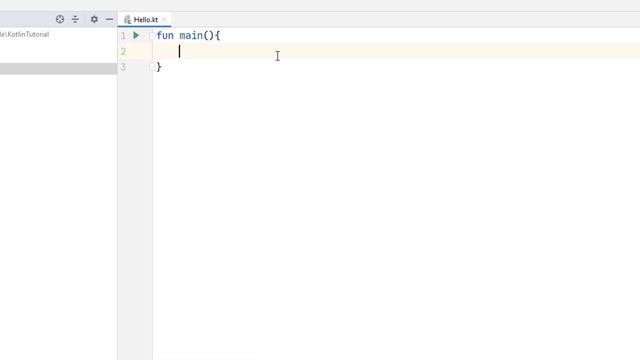This screenshot has height=360, width=640.
Task: Select opened file via target icon
Action: (x=60, y=19)
